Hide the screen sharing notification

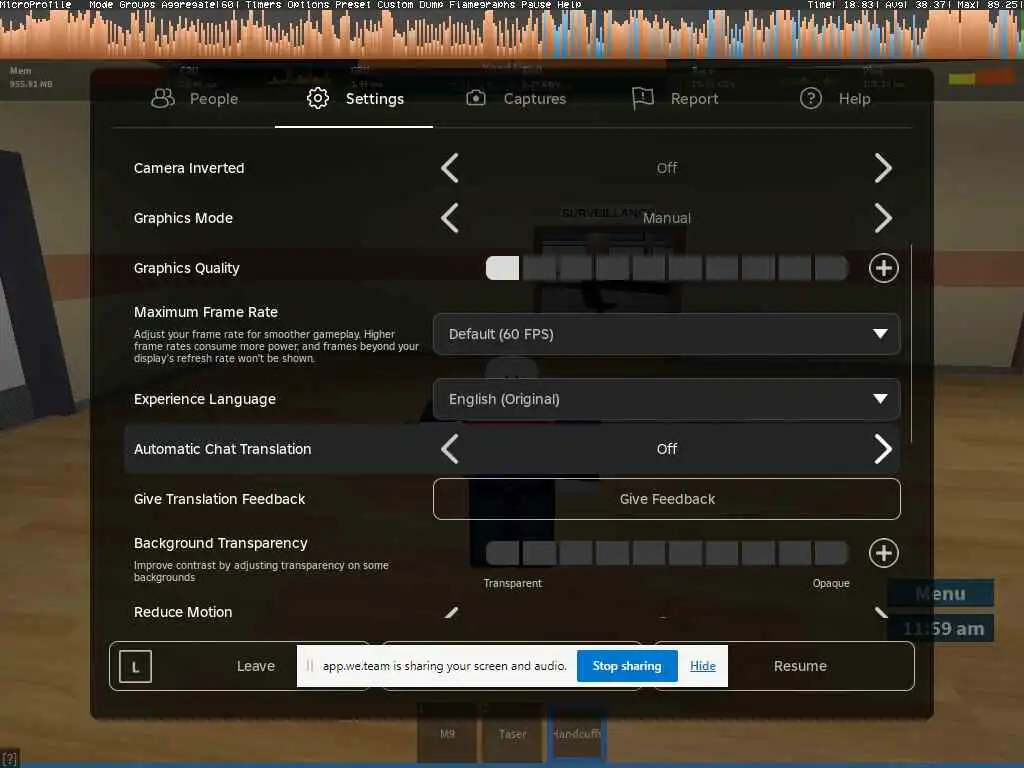pos(703,666)
